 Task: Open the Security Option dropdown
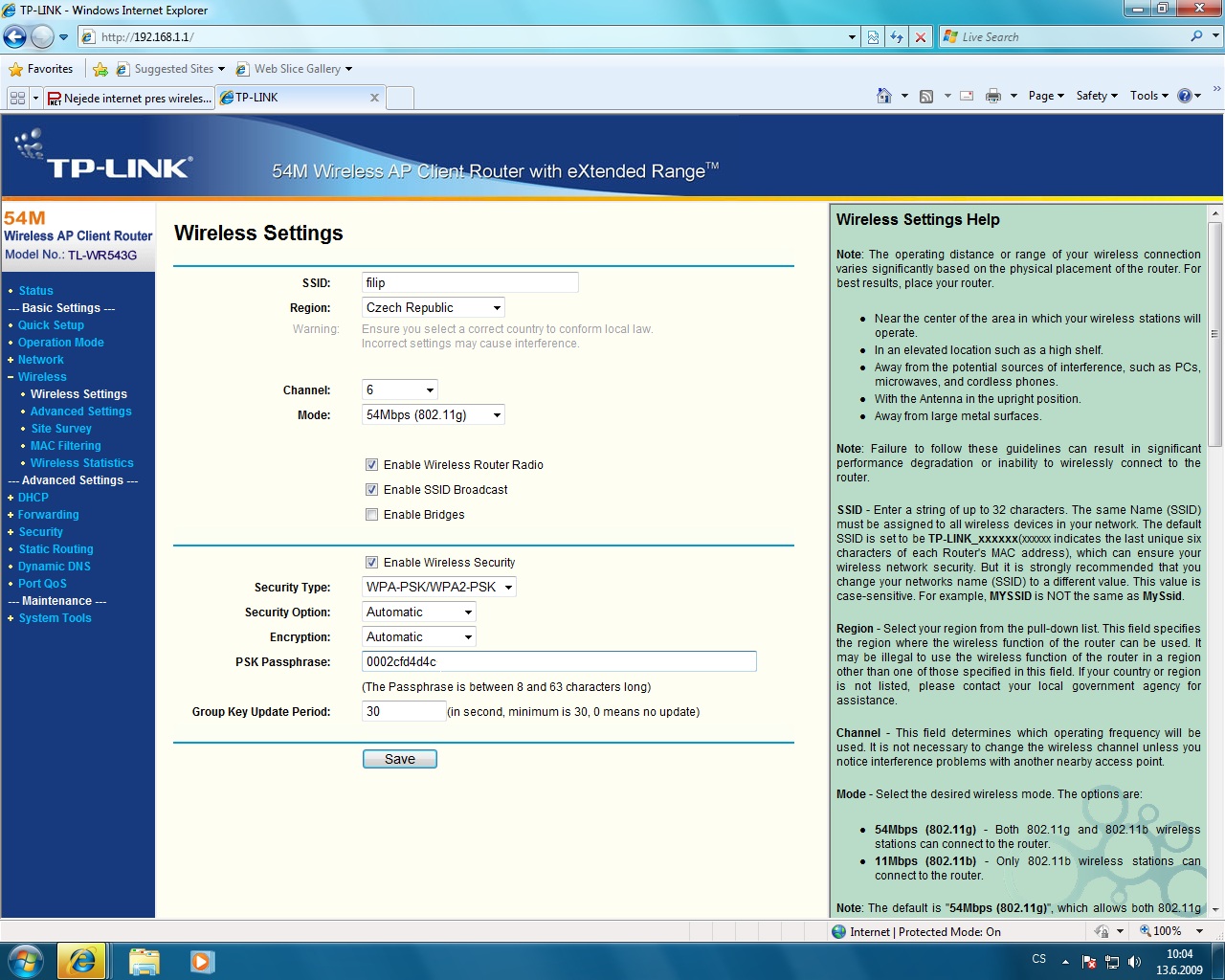tap(419, 612)
